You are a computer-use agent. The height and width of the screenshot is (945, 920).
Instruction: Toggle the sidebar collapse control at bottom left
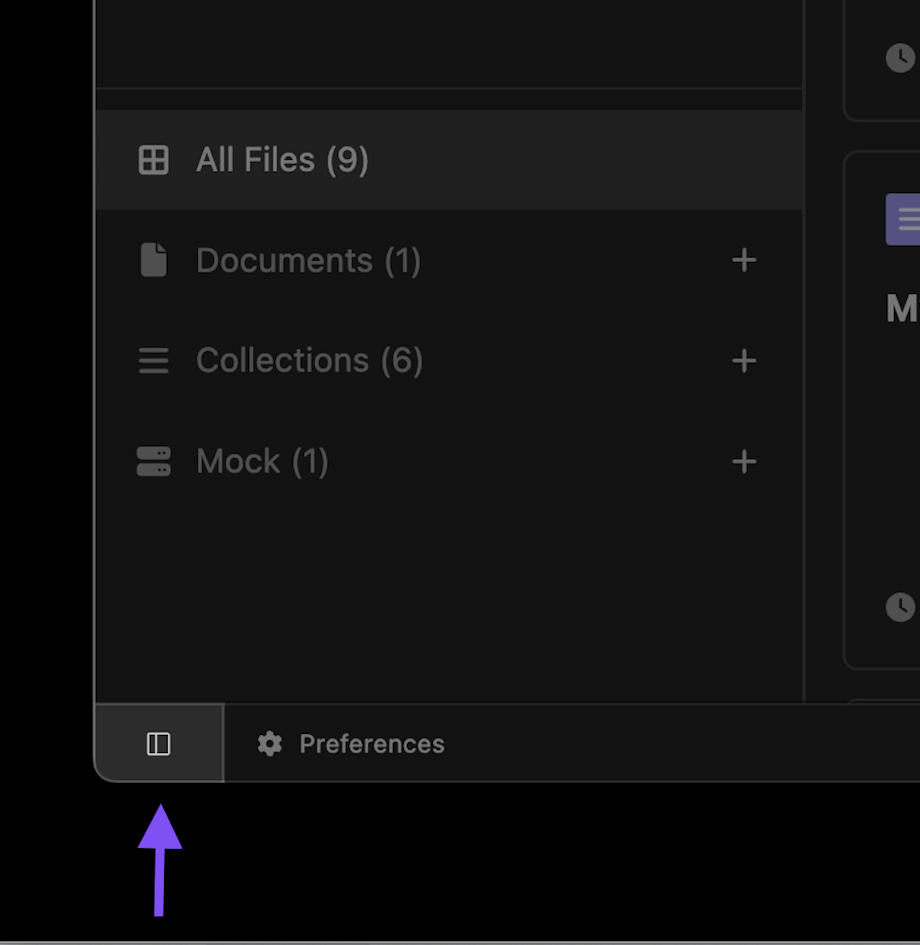coord(158,743)
